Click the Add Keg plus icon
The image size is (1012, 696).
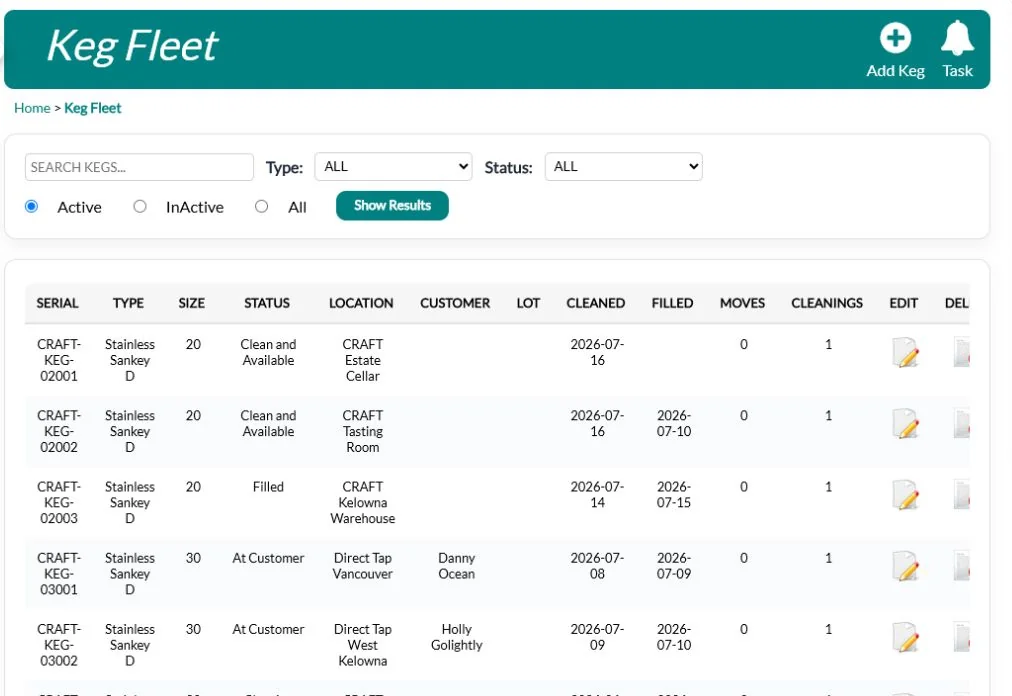click(x=895, y=38)
